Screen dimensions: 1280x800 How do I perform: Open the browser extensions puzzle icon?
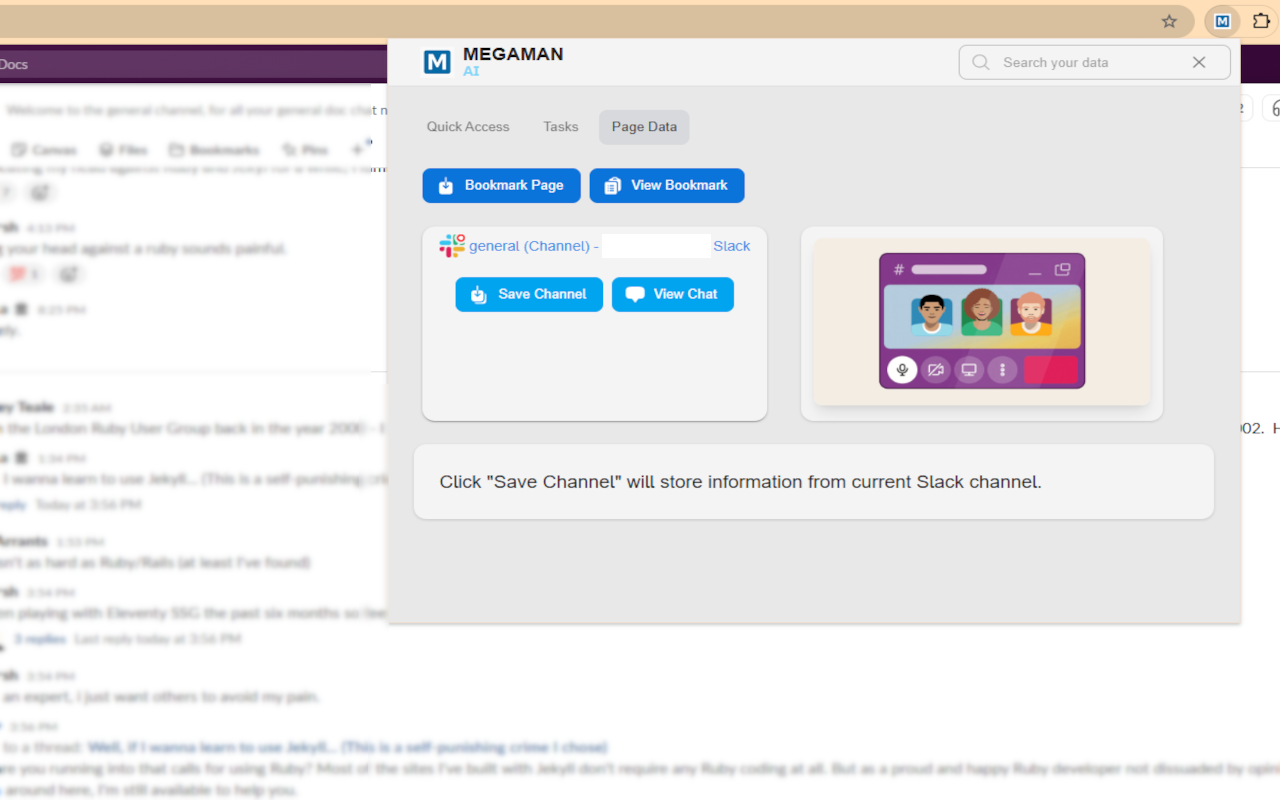click(x=1261, y=21)
